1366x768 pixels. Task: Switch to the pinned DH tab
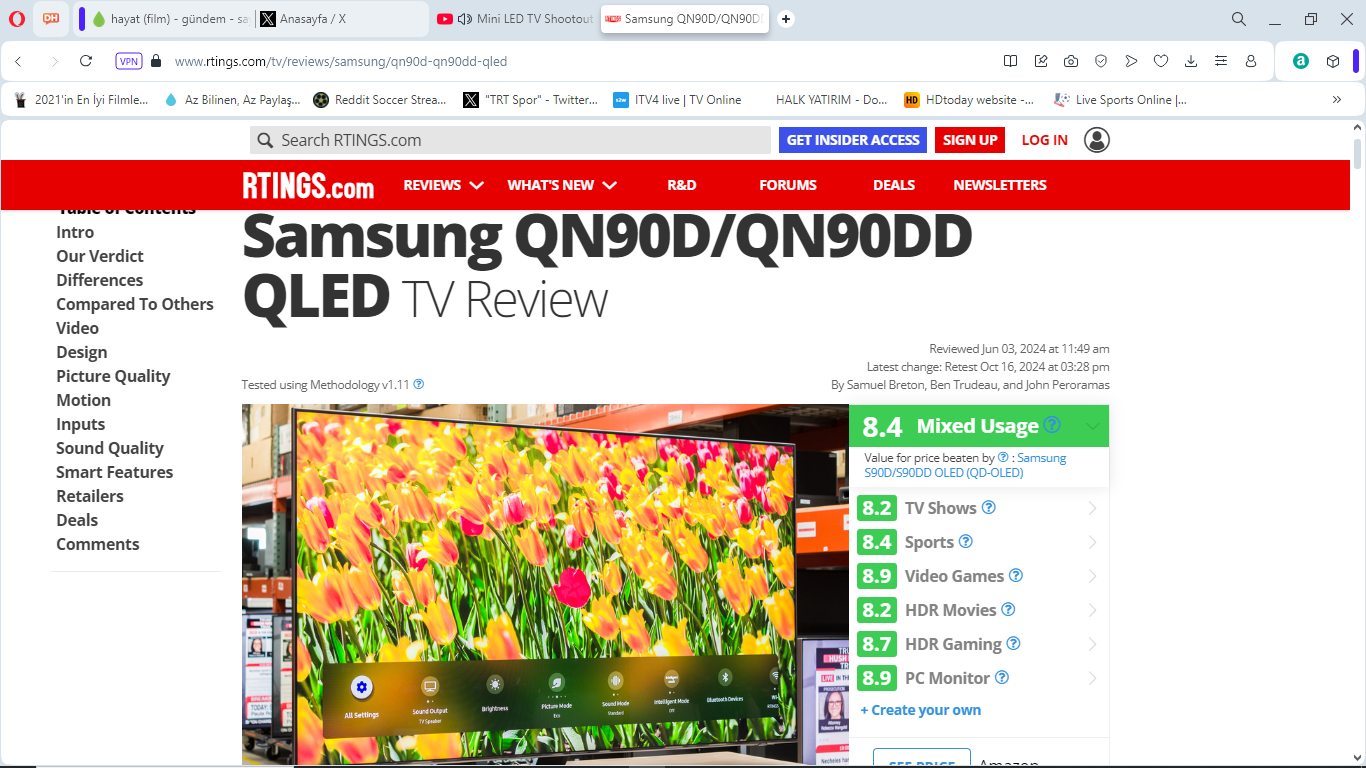51,18
